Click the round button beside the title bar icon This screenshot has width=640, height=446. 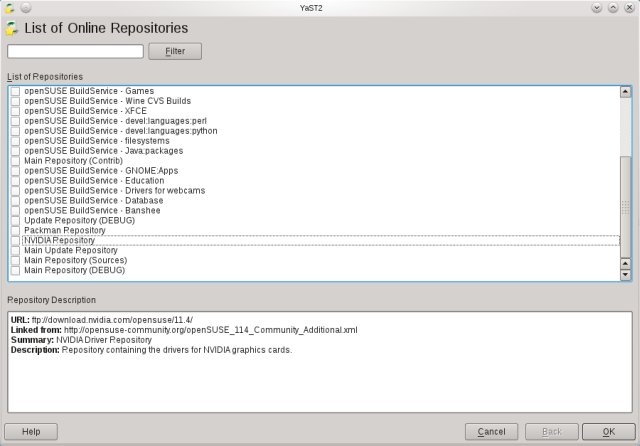click(26, 8)
